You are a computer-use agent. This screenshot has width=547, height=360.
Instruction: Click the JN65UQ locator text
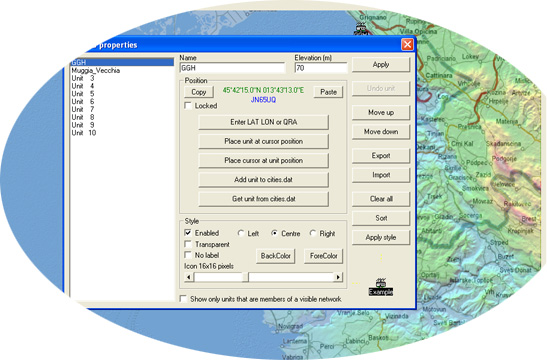point(263,100)
